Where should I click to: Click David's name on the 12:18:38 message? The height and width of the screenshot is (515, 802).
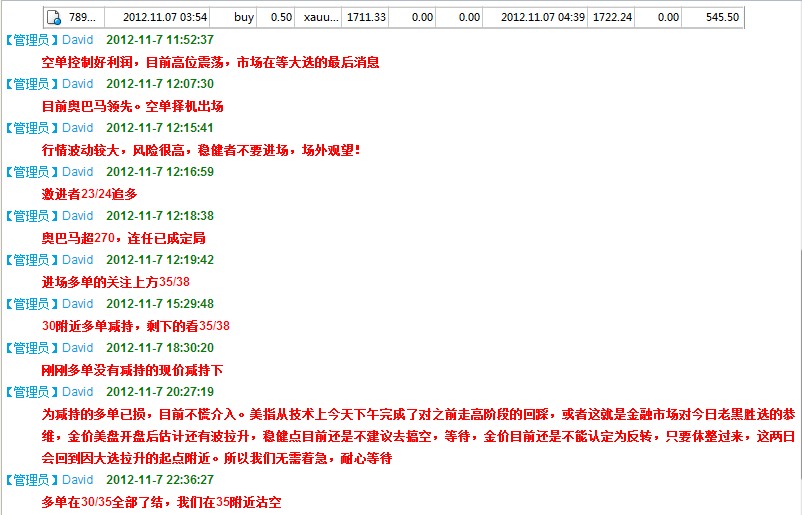tap(77, 216)
